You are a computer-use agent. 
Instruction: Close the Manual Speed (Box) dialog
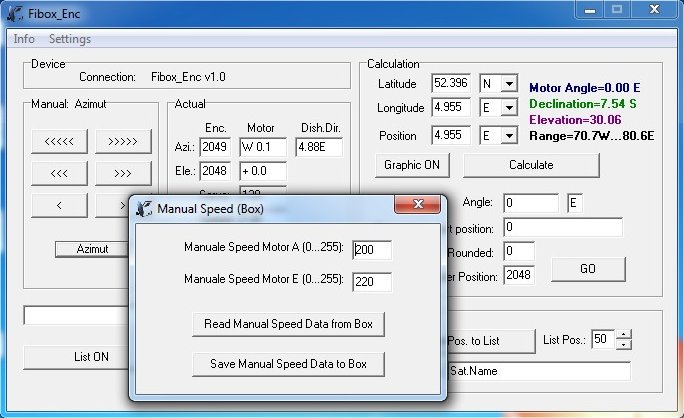click(419, 205)
